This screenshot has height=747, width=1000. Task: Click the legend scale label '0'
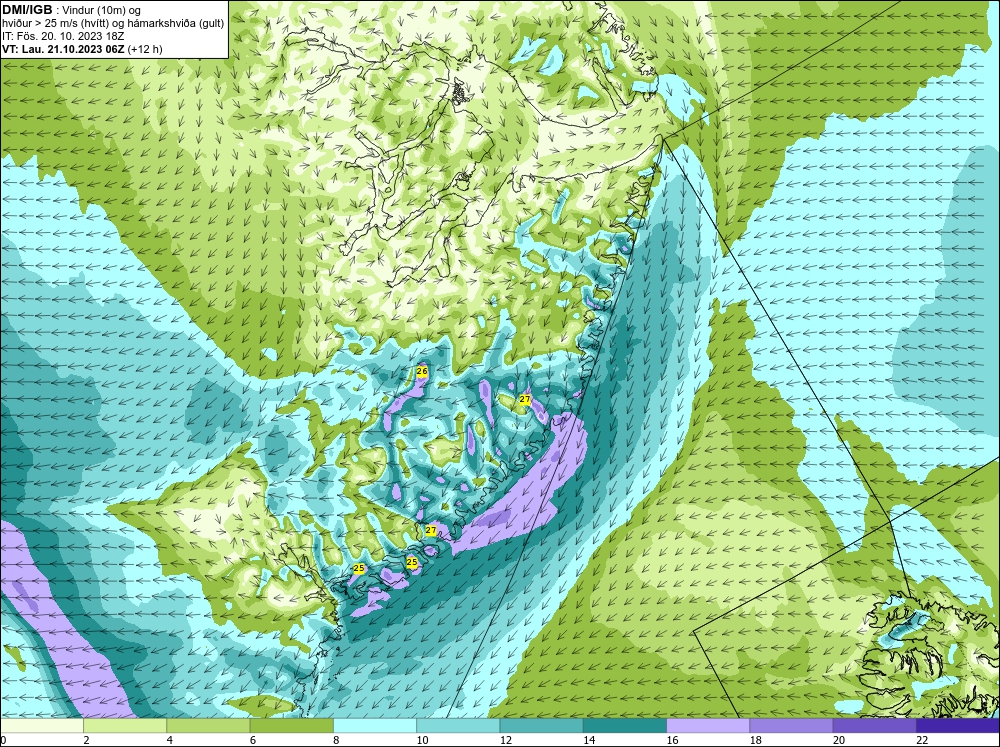pos(4,740)
